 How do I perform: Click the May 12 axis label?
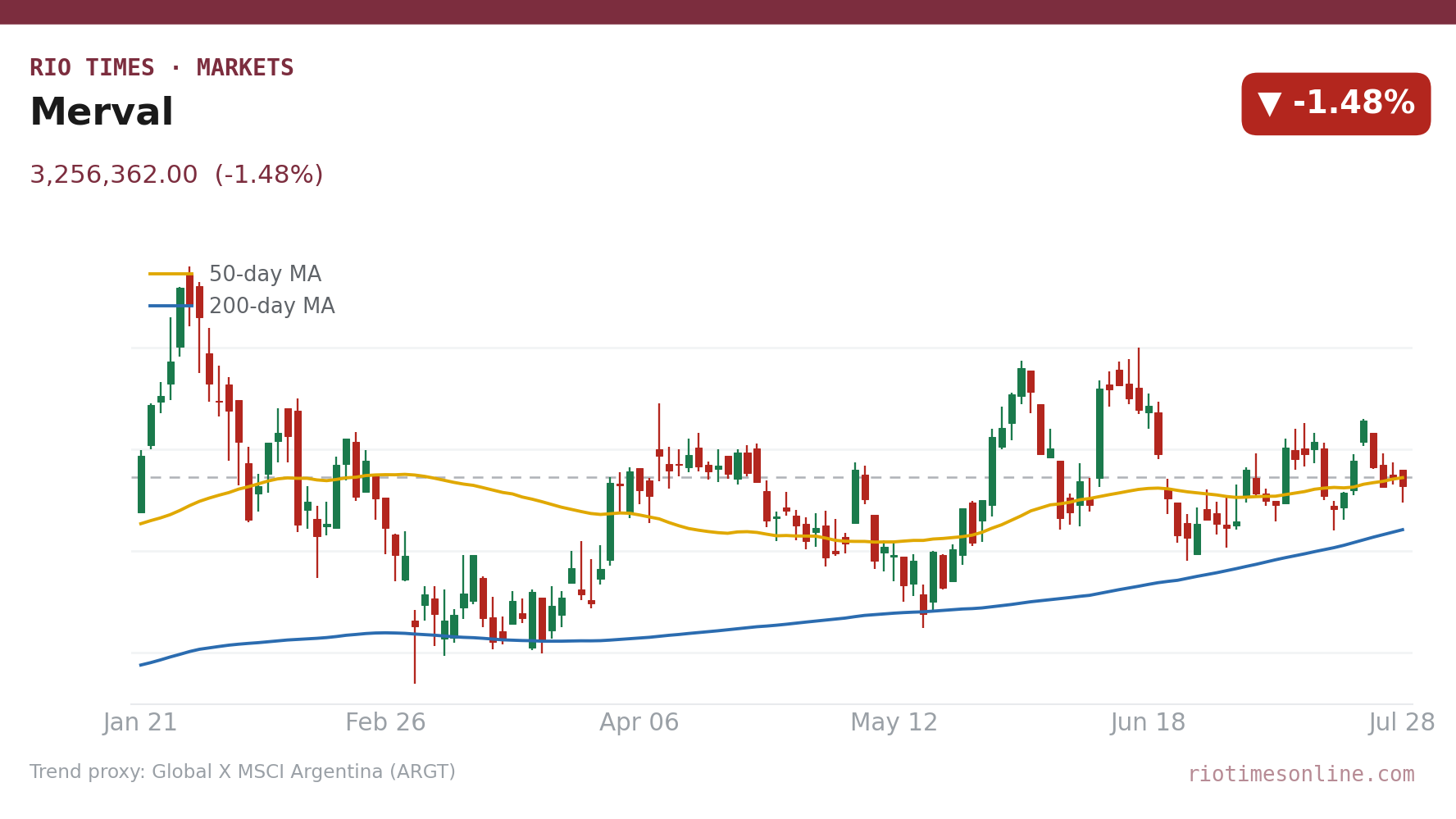tap(894, 723)
